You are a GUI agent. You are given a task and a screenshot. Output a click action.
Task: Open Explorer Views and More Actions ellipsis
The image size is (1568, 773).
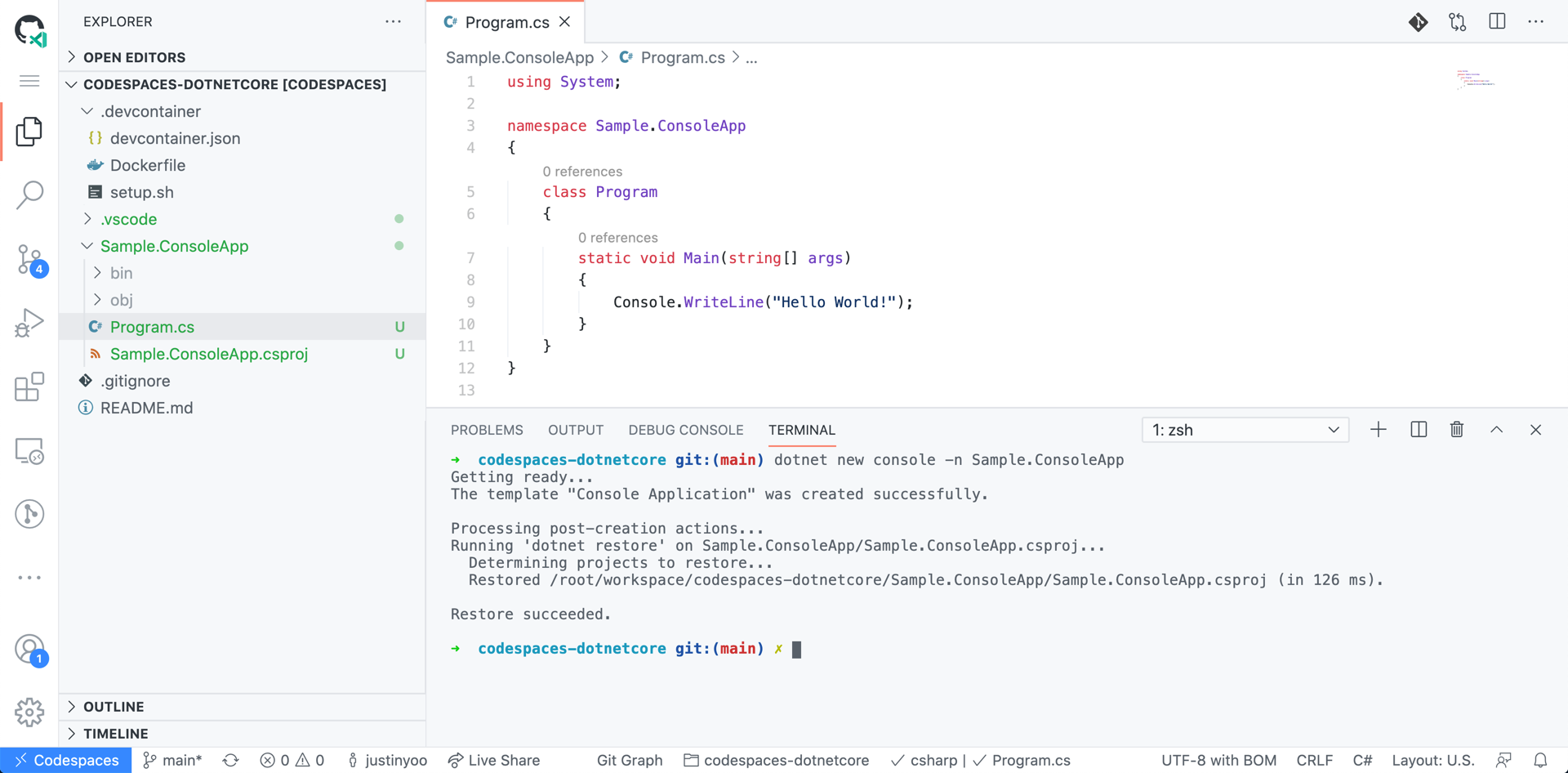coord(394,22)
